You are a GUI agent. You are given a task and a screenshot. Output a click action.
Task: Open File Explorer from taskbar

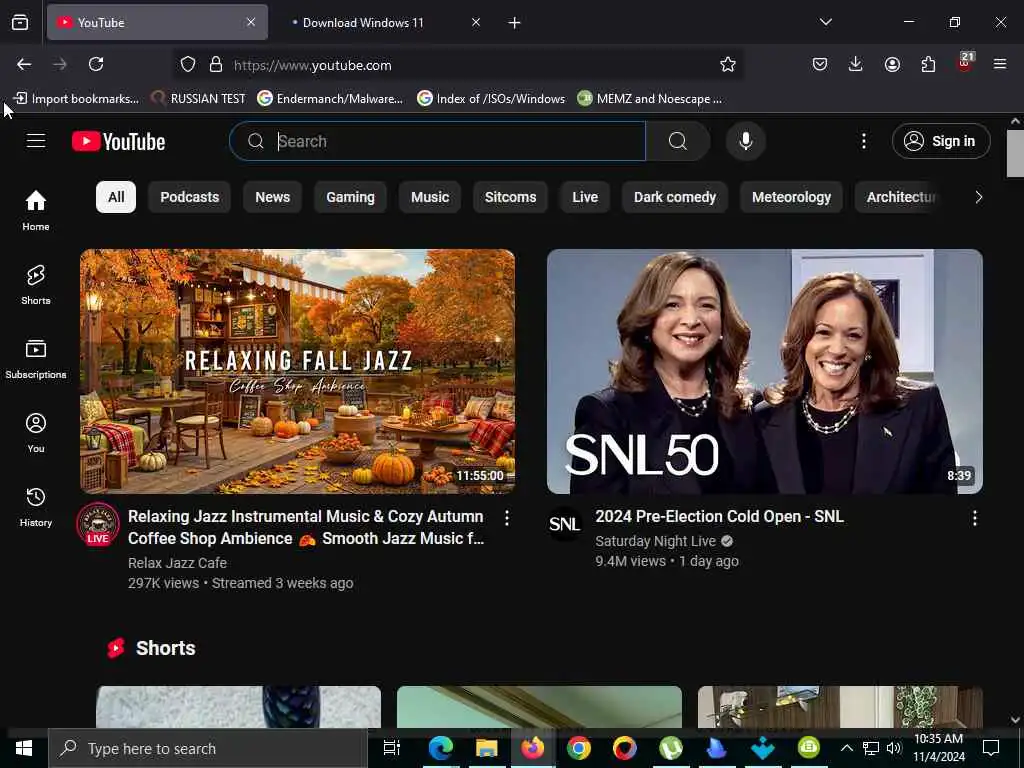pyautogui.click(x=487, y=748)
